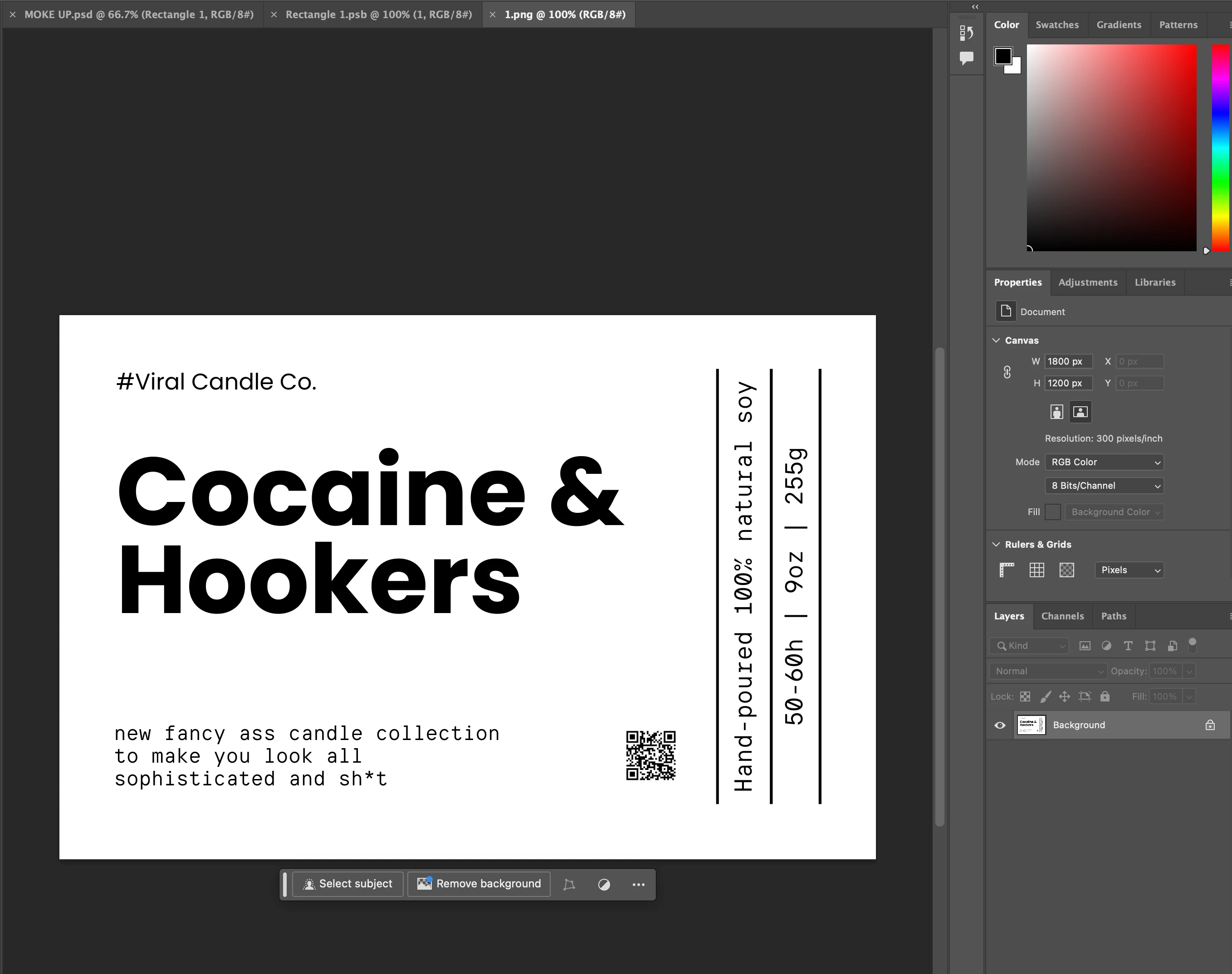
Task: Set canvas to landscape orientation
Action: (x=1080, y=412)
